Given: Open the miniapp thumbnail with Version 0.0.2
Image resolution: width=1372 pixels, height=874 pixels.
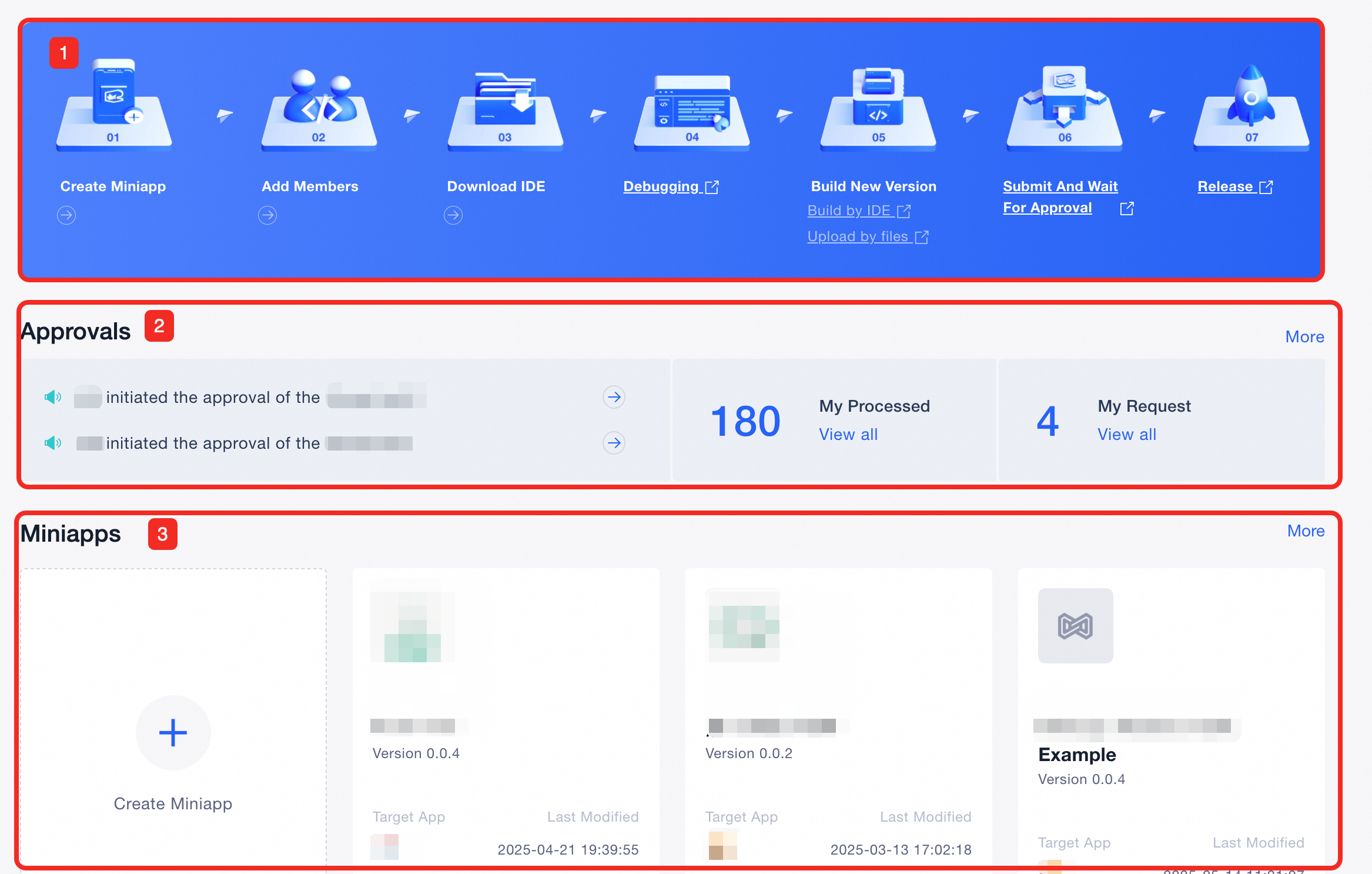Looking at the screenshot, I should pos(744,625).
